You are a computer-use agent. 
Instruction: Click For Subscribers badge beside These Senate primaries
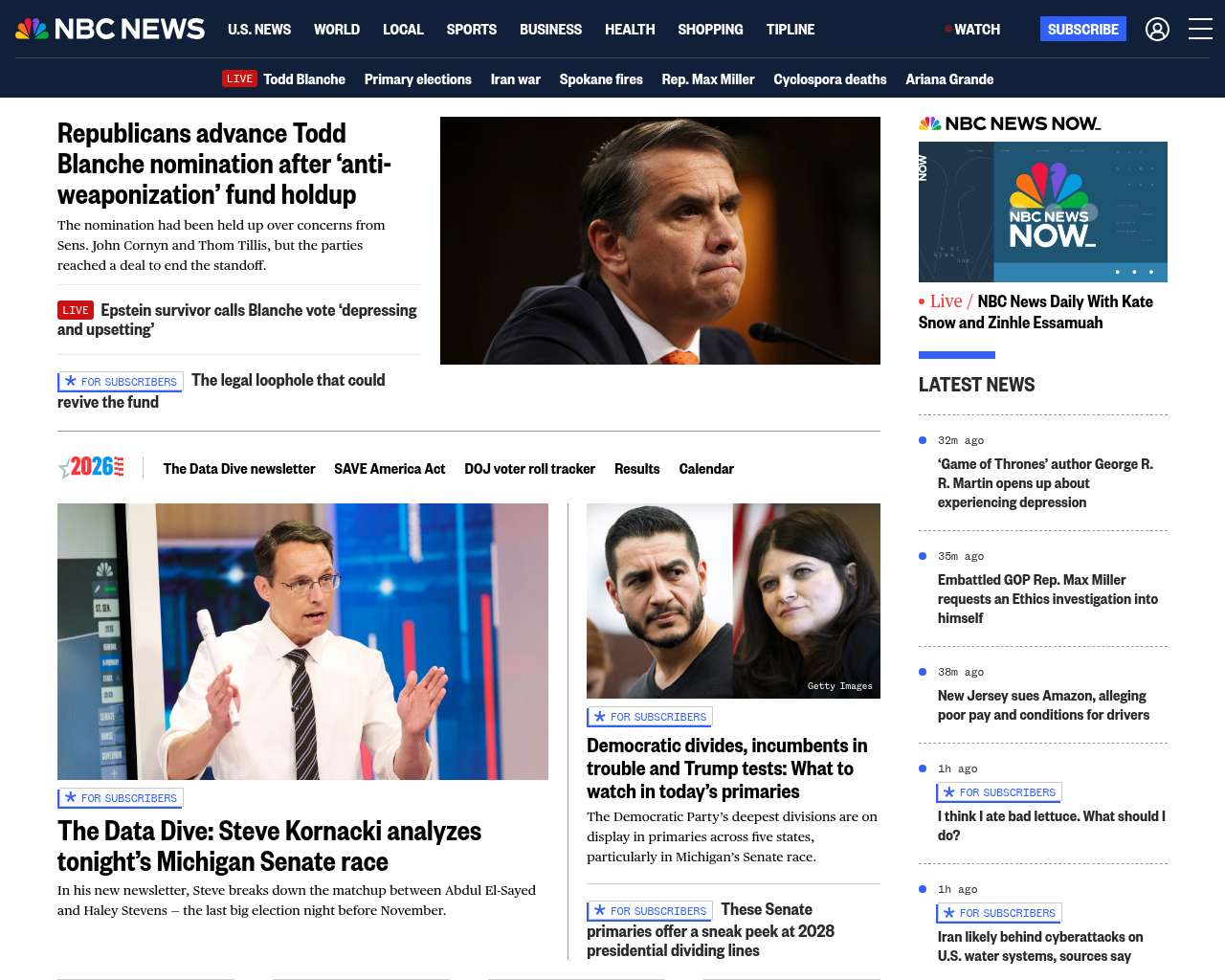(650, 910)
